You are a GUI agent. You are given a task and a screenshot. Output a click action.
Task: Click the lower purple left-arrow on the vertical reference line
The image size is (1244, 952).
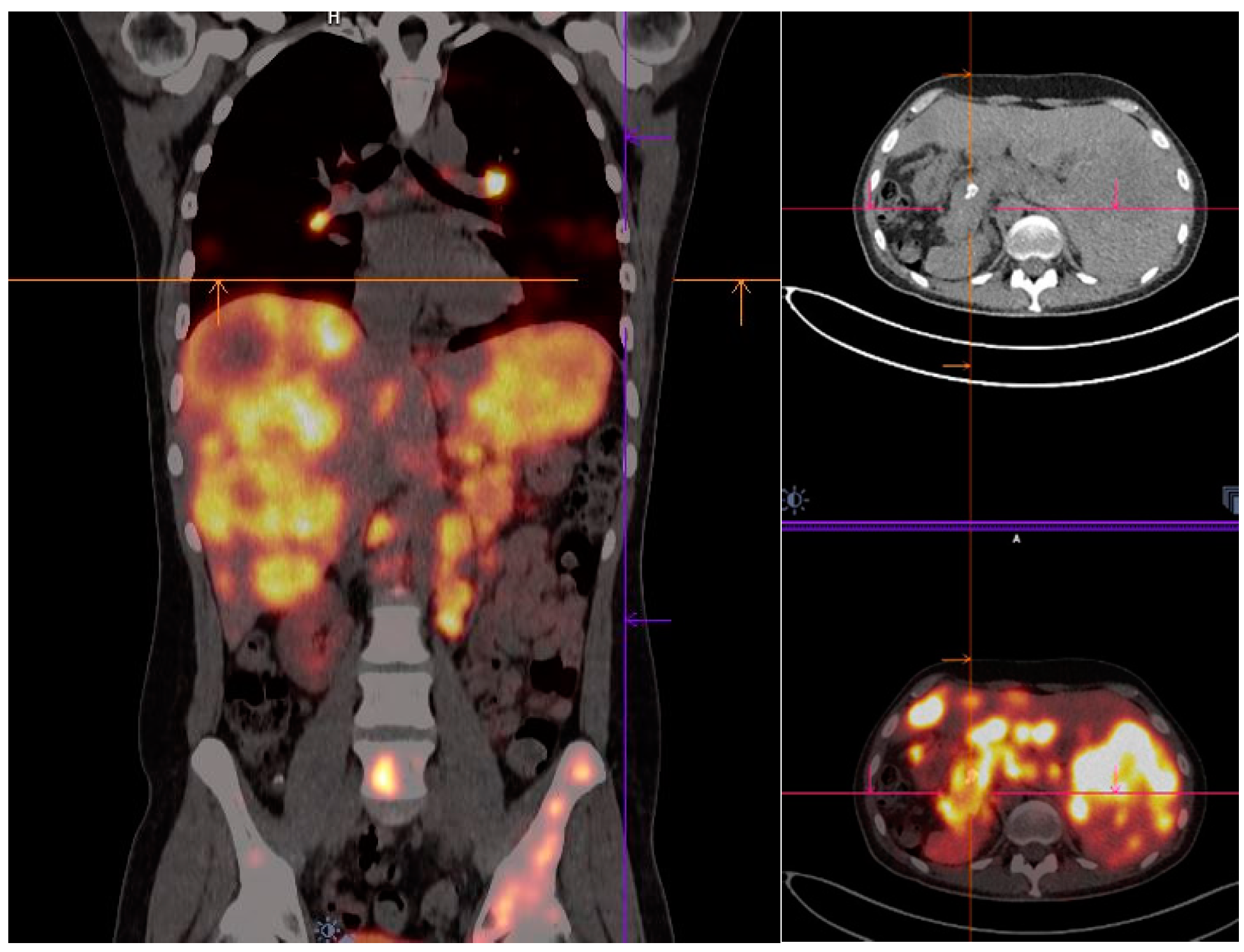(647, 620)
